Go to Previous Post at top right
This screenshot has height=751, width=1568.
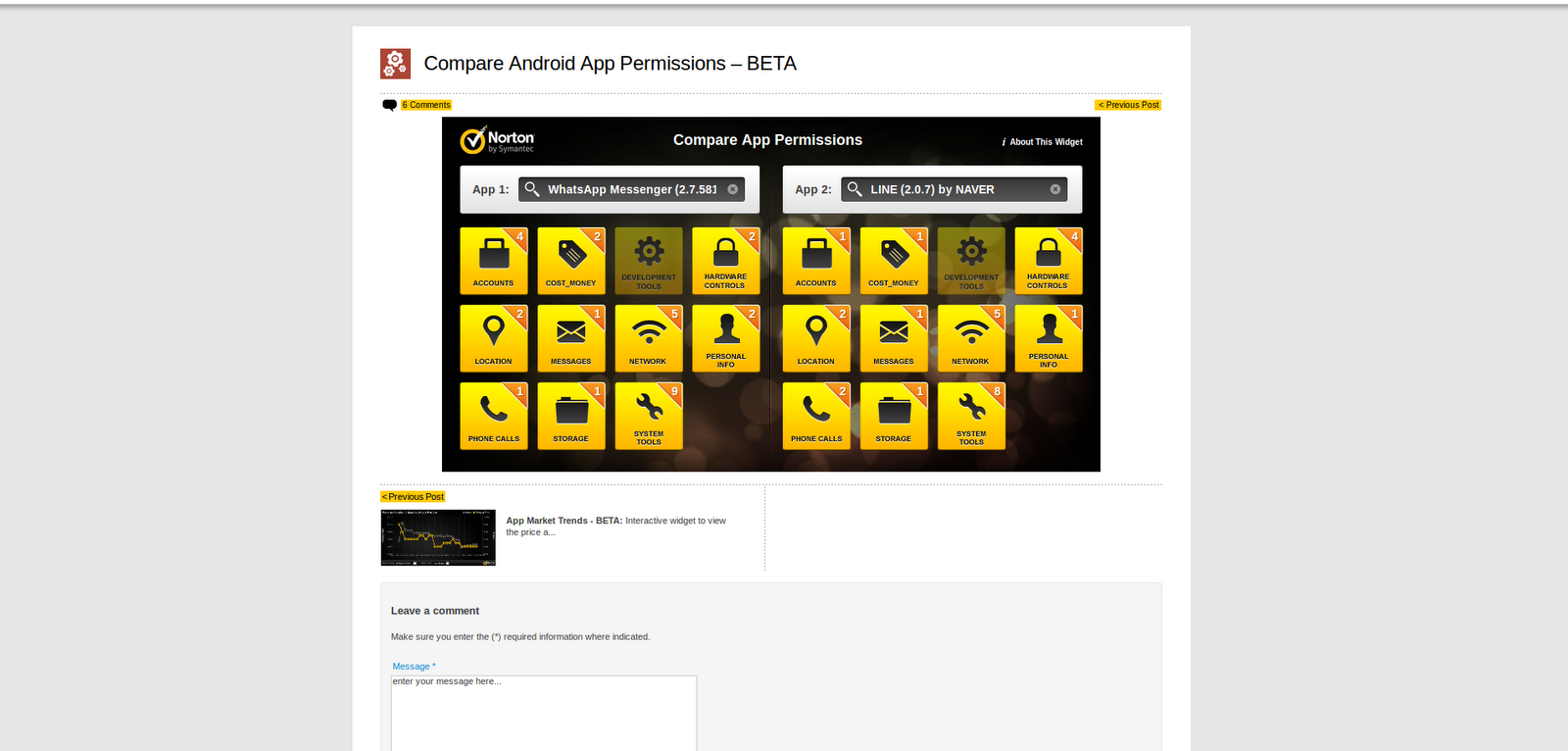tap(1128, 105)
